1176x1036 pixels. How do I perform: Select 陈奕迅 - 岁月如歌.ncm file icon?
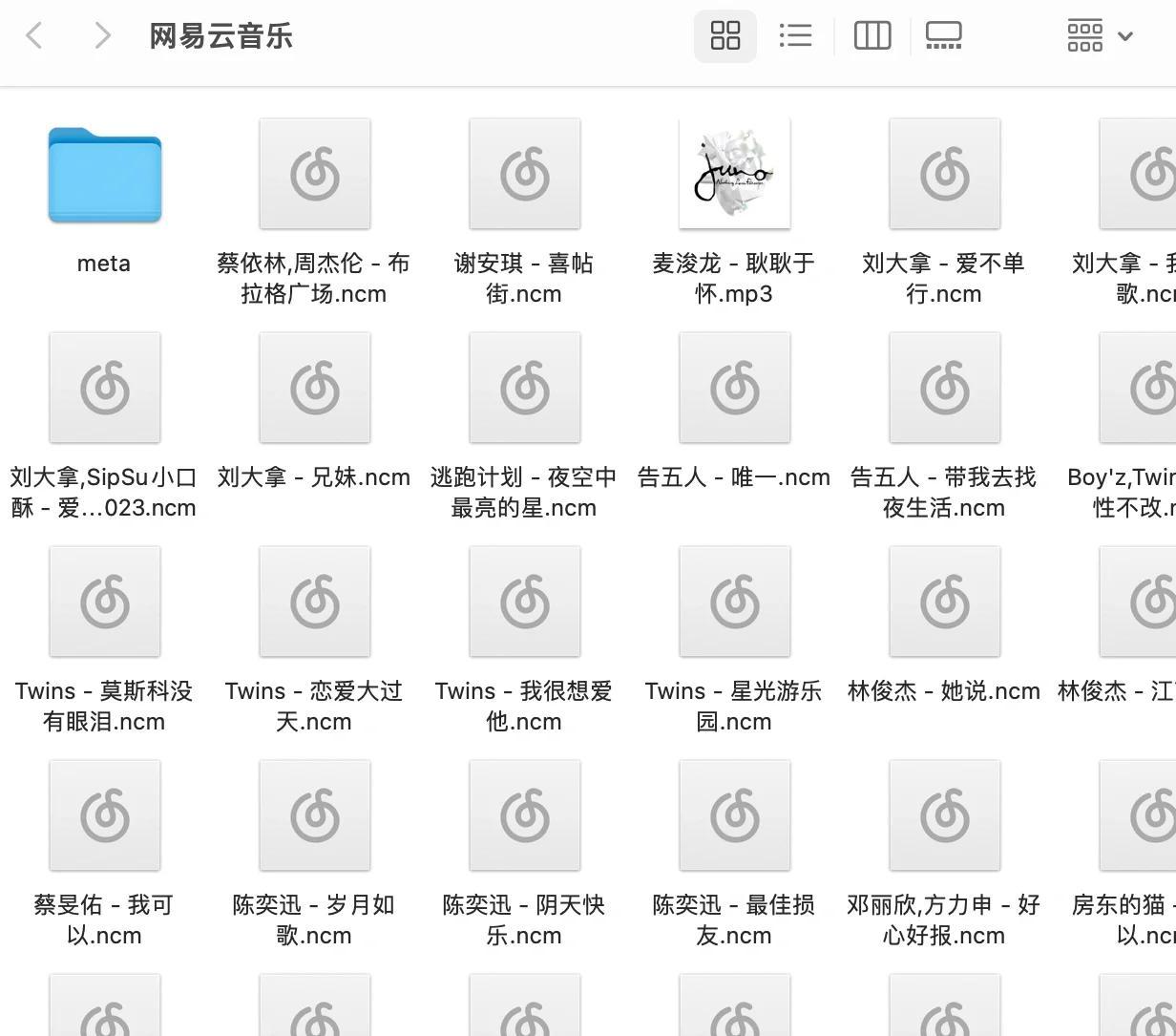point(315,815)
